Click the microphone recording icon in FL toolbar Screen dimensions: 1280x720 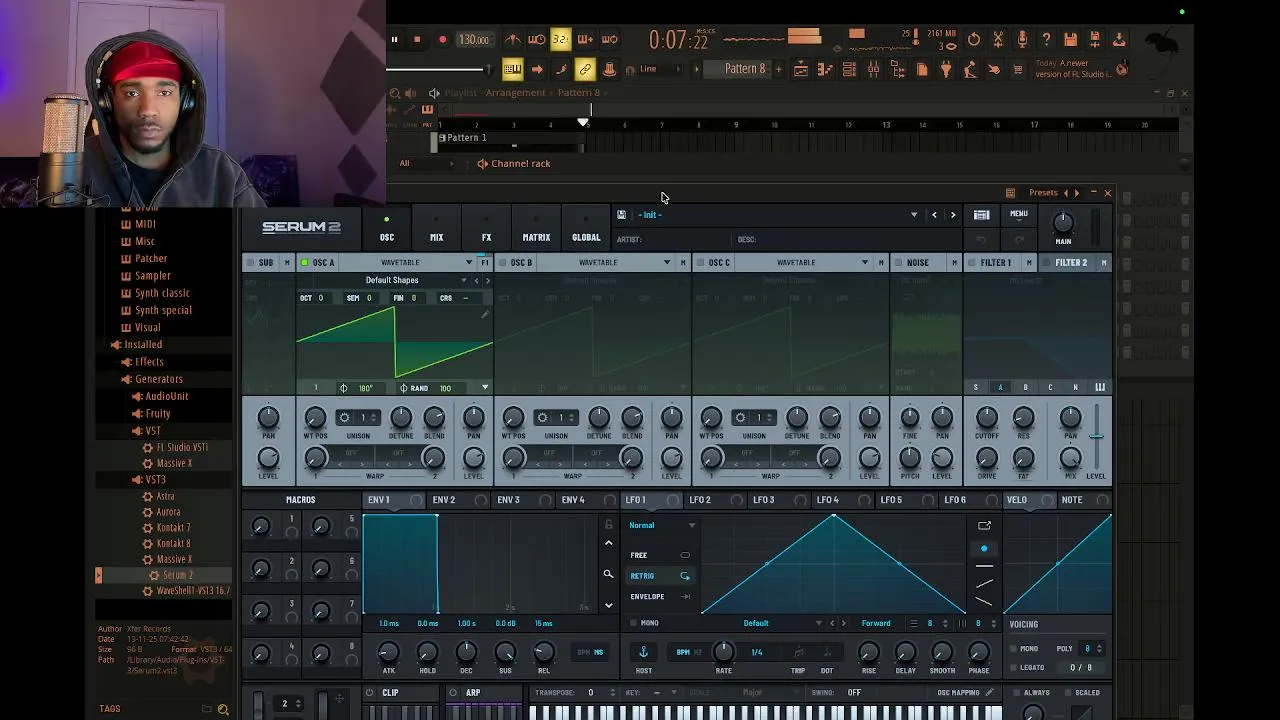tap(1022, 40)
